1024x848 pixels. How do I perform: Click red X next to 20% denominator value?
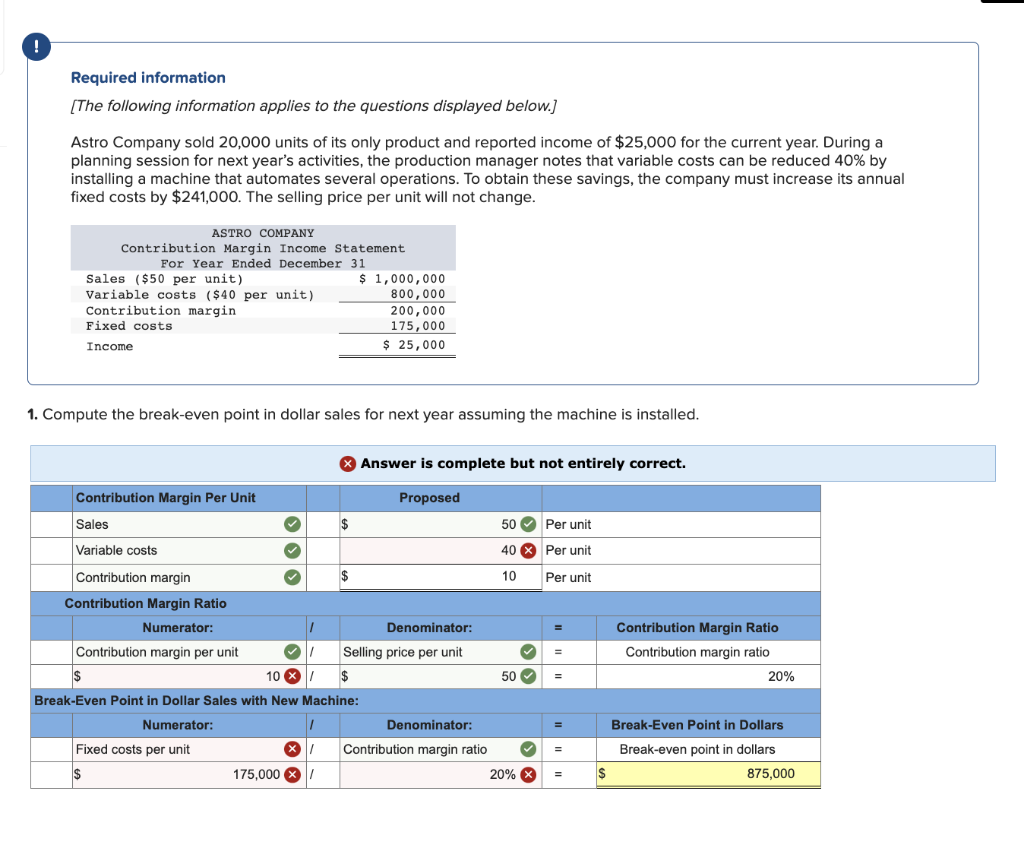(528, 775)
